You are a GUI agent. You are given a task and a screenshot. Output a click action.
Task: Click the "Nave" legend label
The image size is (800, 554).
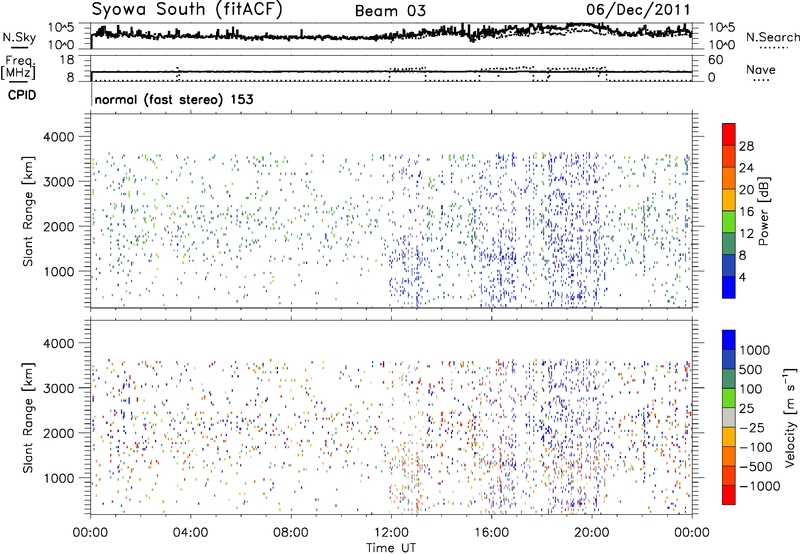761,69
